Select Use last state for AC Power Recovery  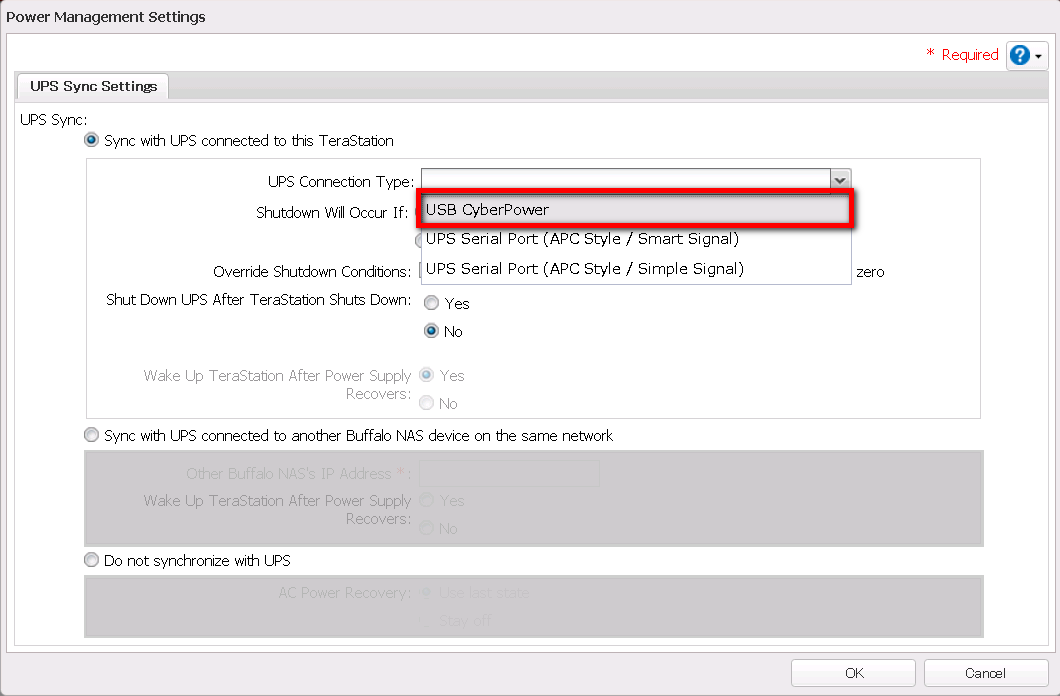pos(427,593)
